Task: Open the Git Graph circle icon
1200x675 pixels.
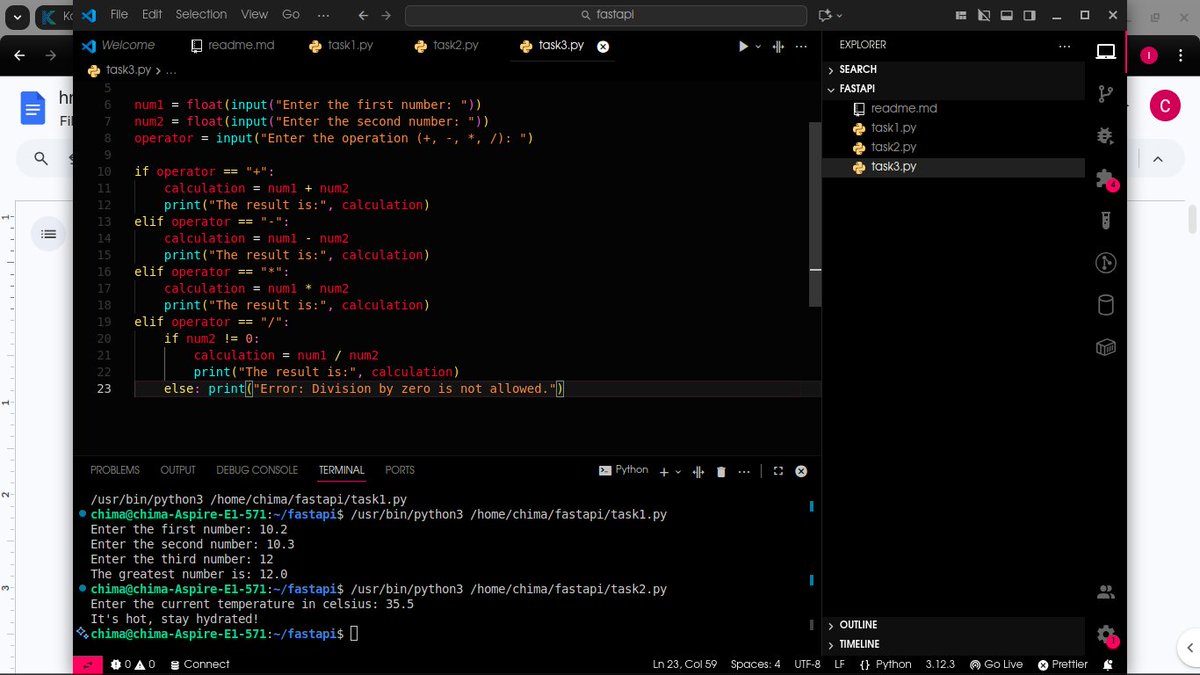Action: coord(1105,262)
